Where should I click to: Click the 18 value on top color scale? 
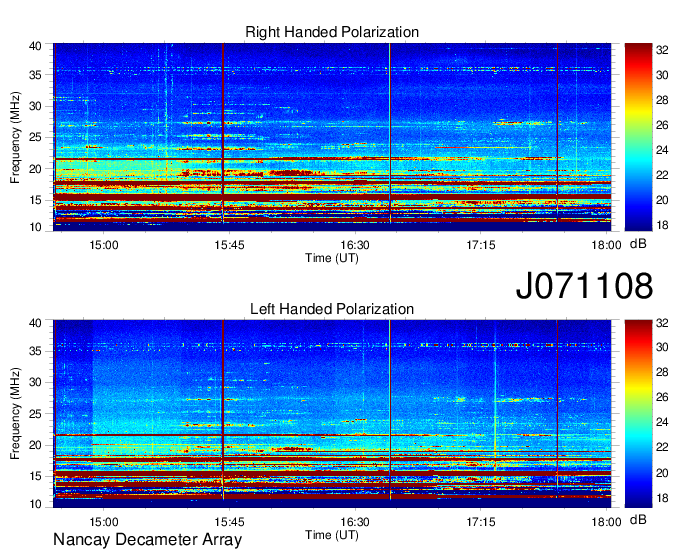point(662,225)
